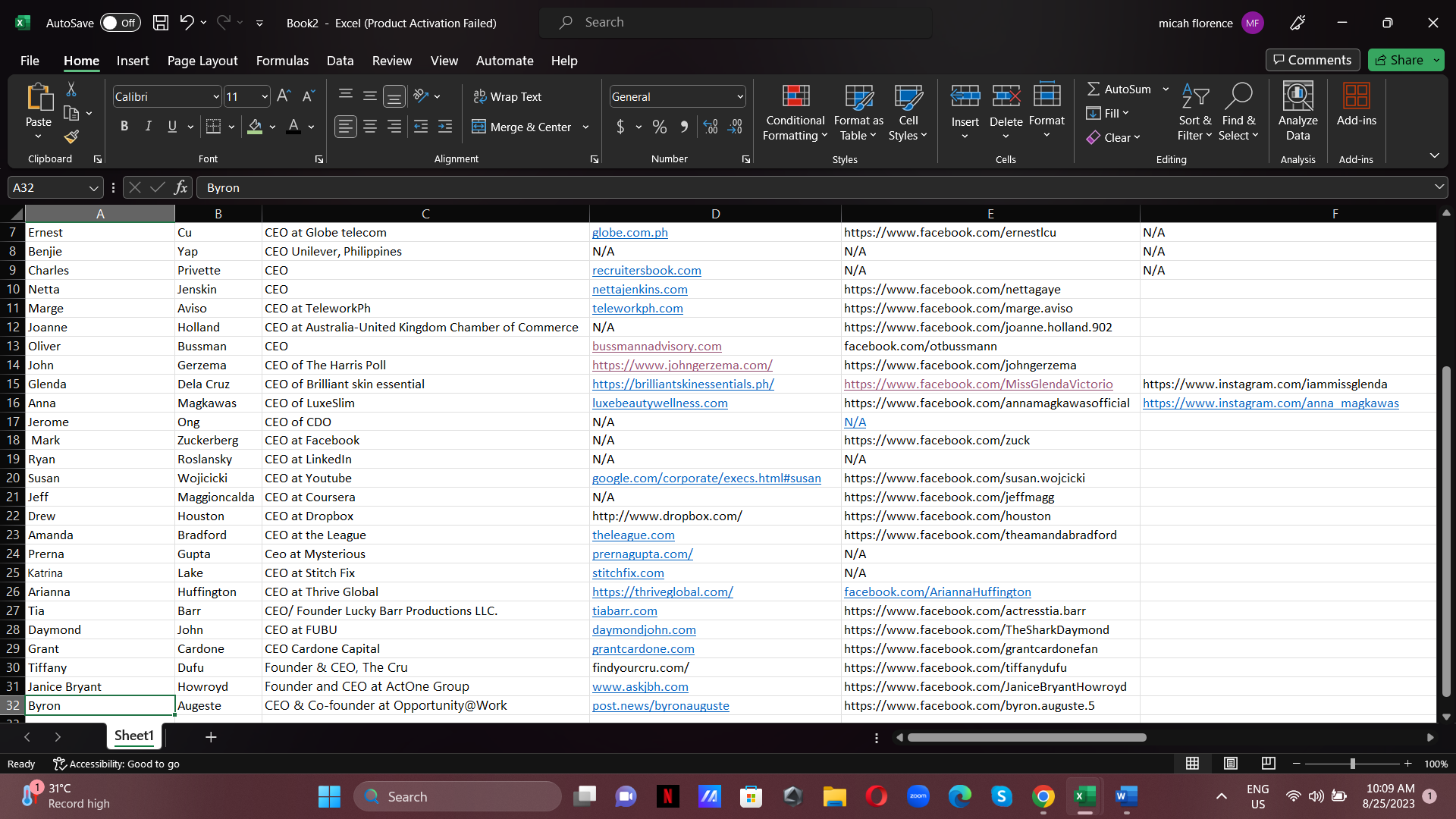Toggle Italic formatting
This screenshot has width=1456, height=819.
click(149, 127)
